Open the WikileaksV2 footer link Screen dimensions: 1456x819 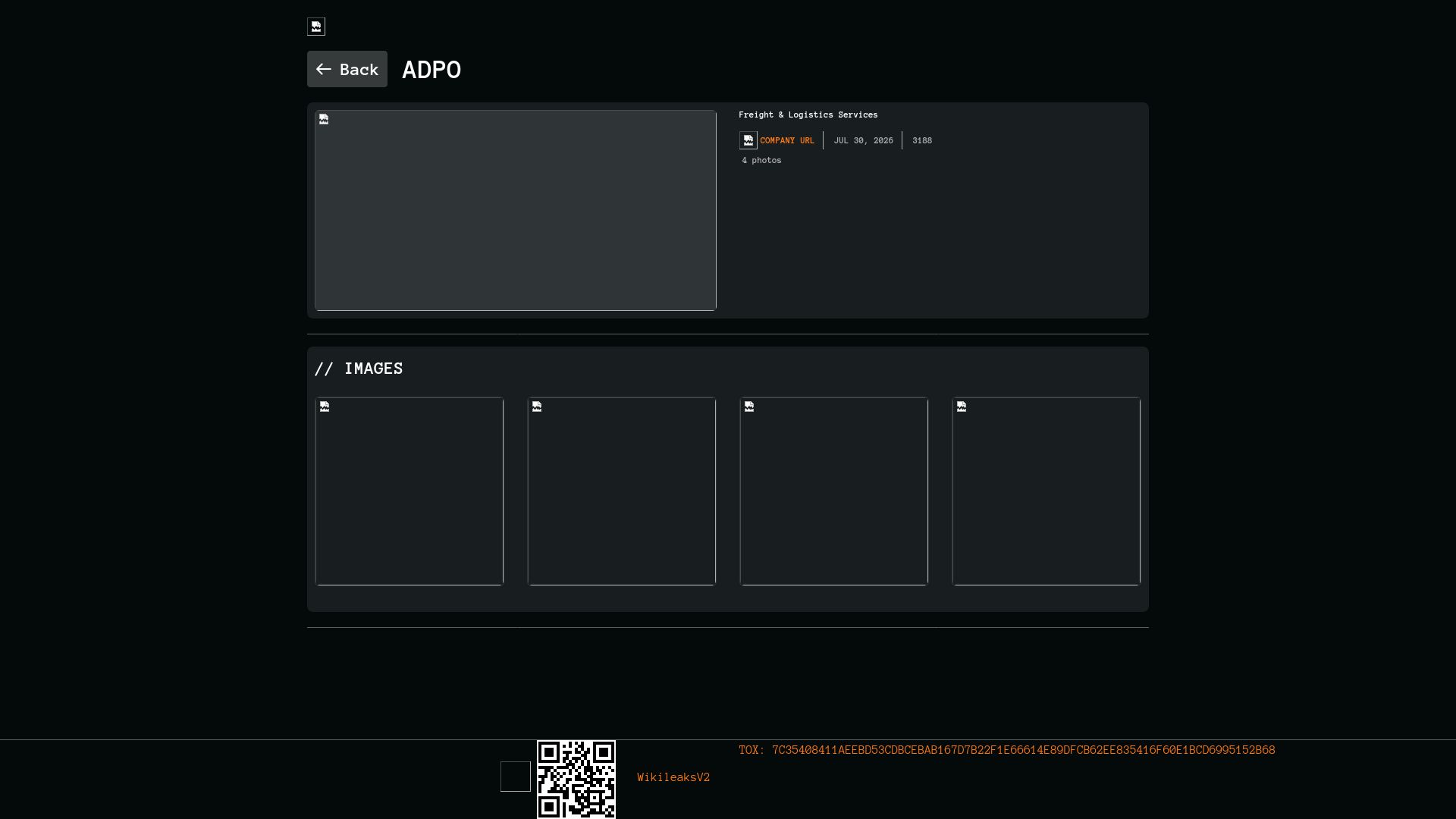[673, 777]
